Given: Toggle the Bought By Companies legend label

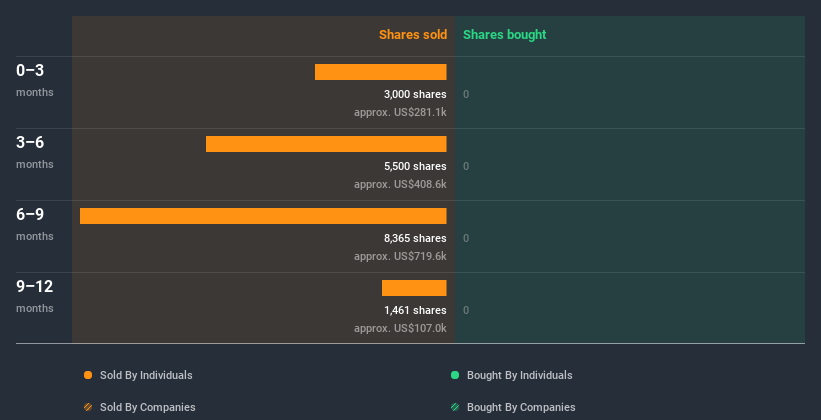Looking at the screenshot, I should [x=521, y=407].
